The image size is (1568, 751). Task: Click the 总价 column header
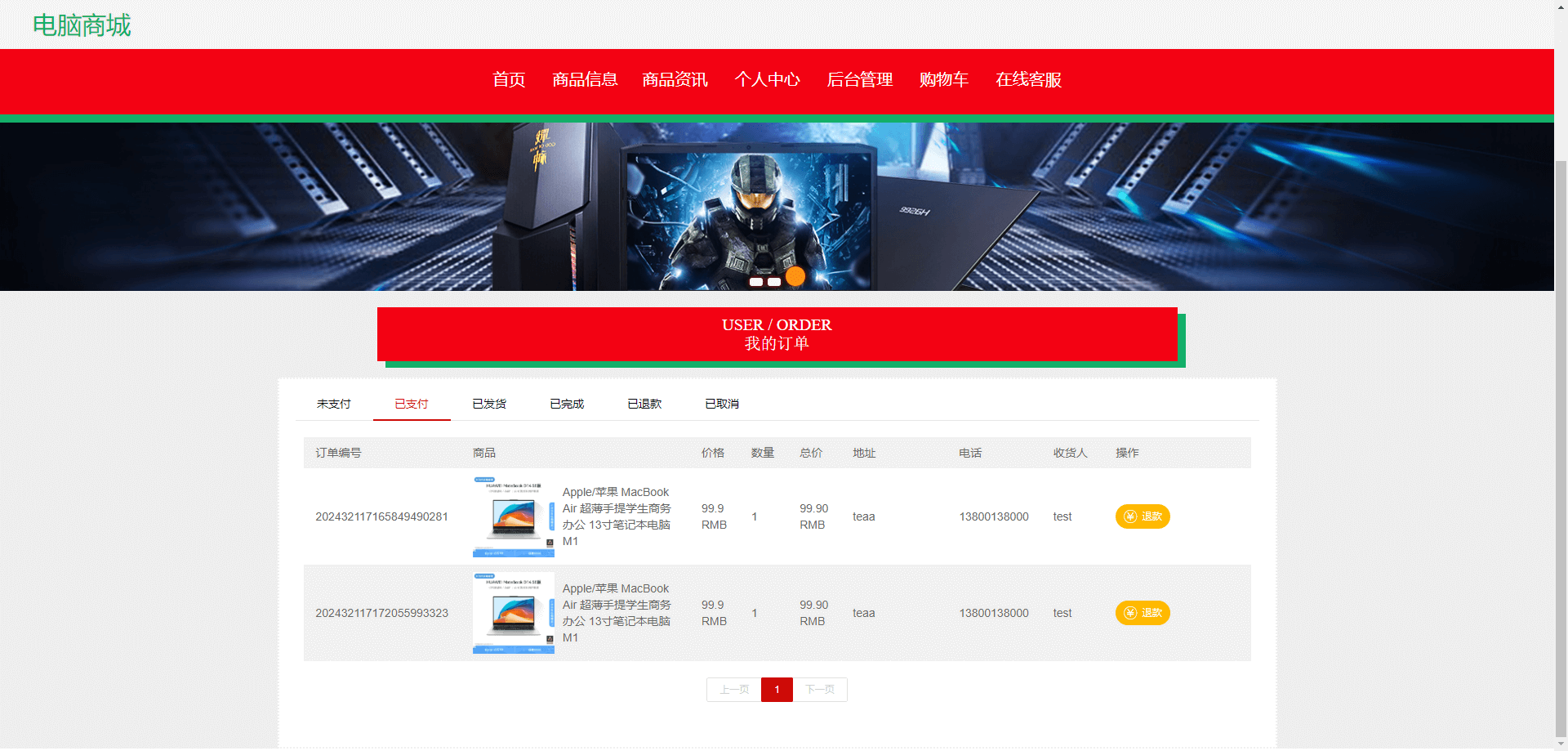(811, 453)
